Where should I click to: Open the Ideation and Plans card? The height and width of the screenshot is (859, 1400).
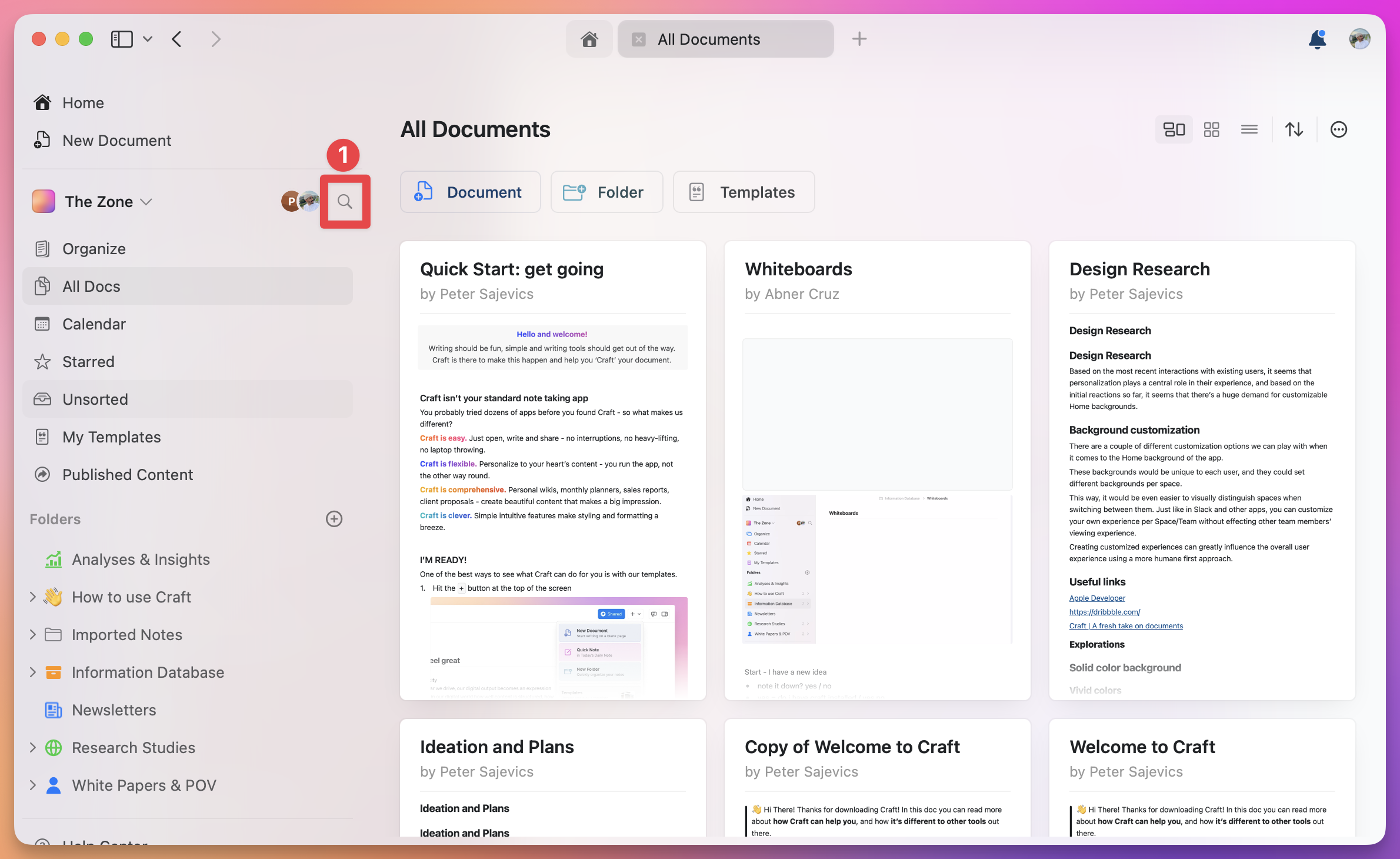point(553,778)
